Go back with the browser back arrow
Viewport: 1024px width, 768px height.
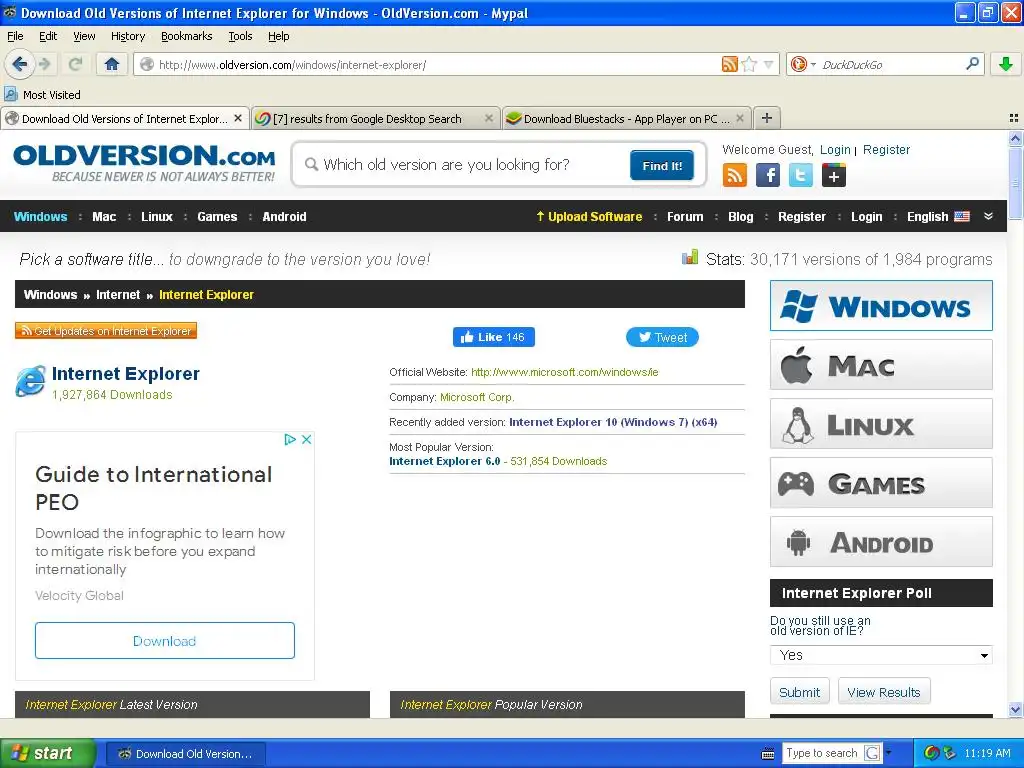click(x=19, y=64)
